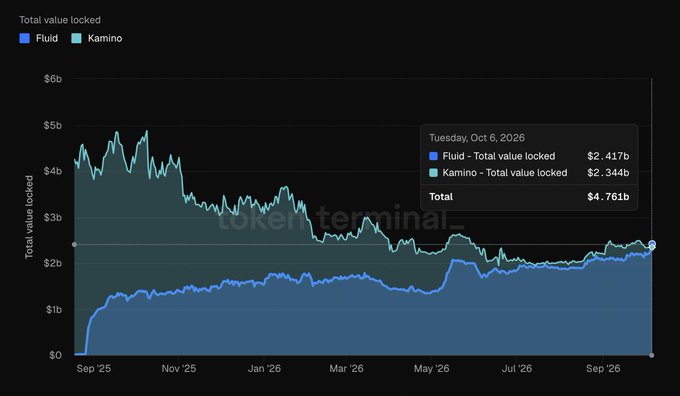The image size is (680, 396).
Task: Click the 'Total value locked' chart title
Action: (60, 20)
